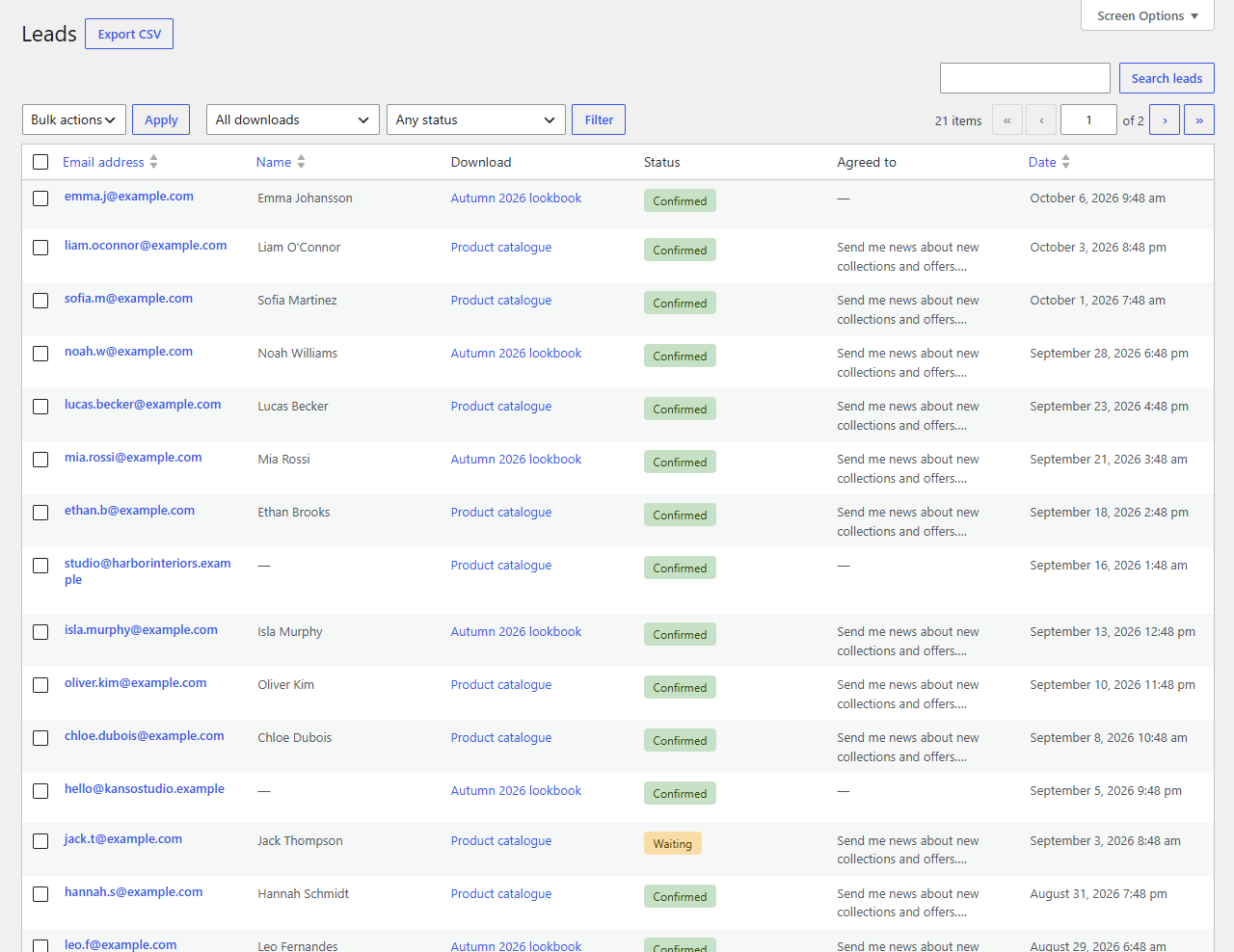Sort leads by Email address column
This screenshot has height=952, width=1234.
point(110,162)
